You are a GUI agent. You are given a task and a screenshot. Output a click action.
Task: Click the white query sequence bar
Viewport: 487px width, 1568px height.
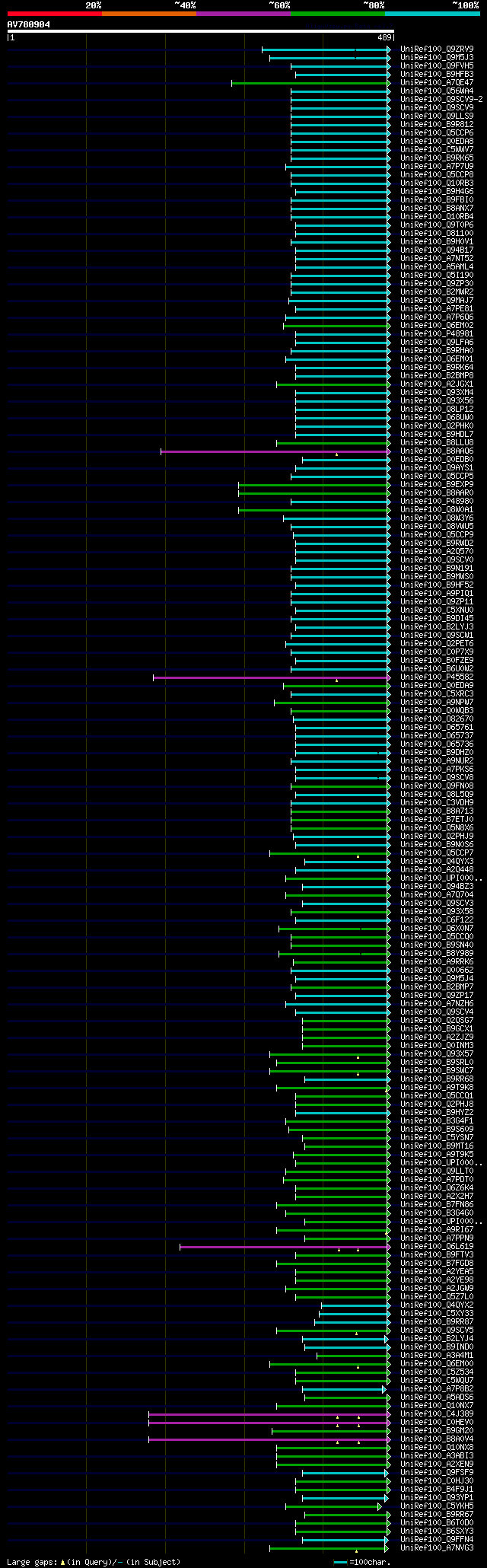pos(200,31)
